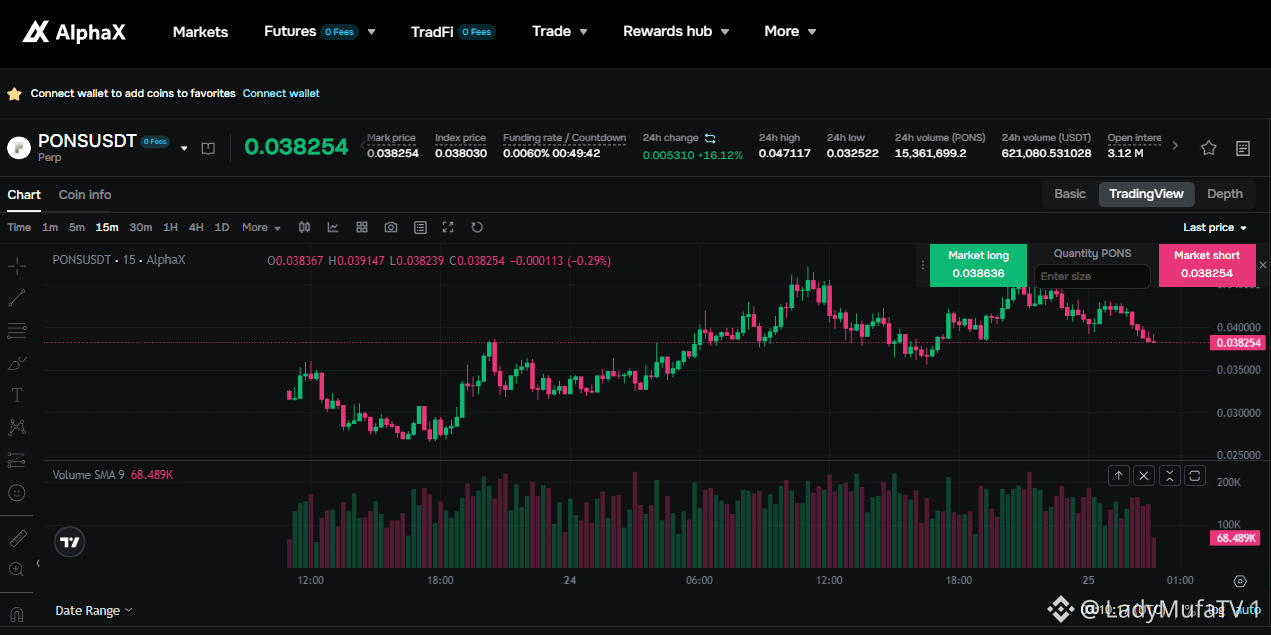Click the Market long button
Screen dimensions: 1271x635
978,265
